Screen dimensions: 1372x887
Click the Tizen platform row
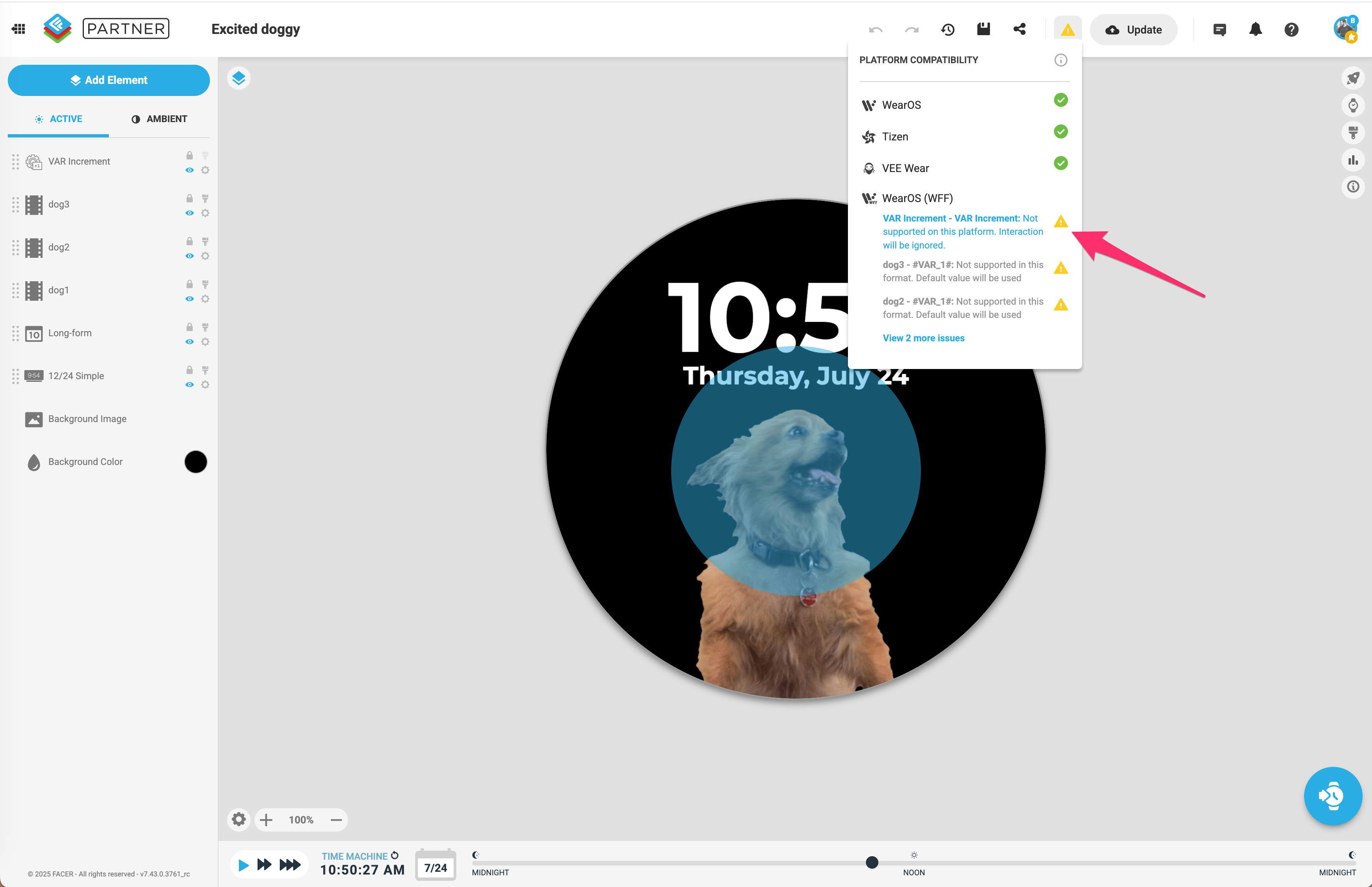[965, 137]
